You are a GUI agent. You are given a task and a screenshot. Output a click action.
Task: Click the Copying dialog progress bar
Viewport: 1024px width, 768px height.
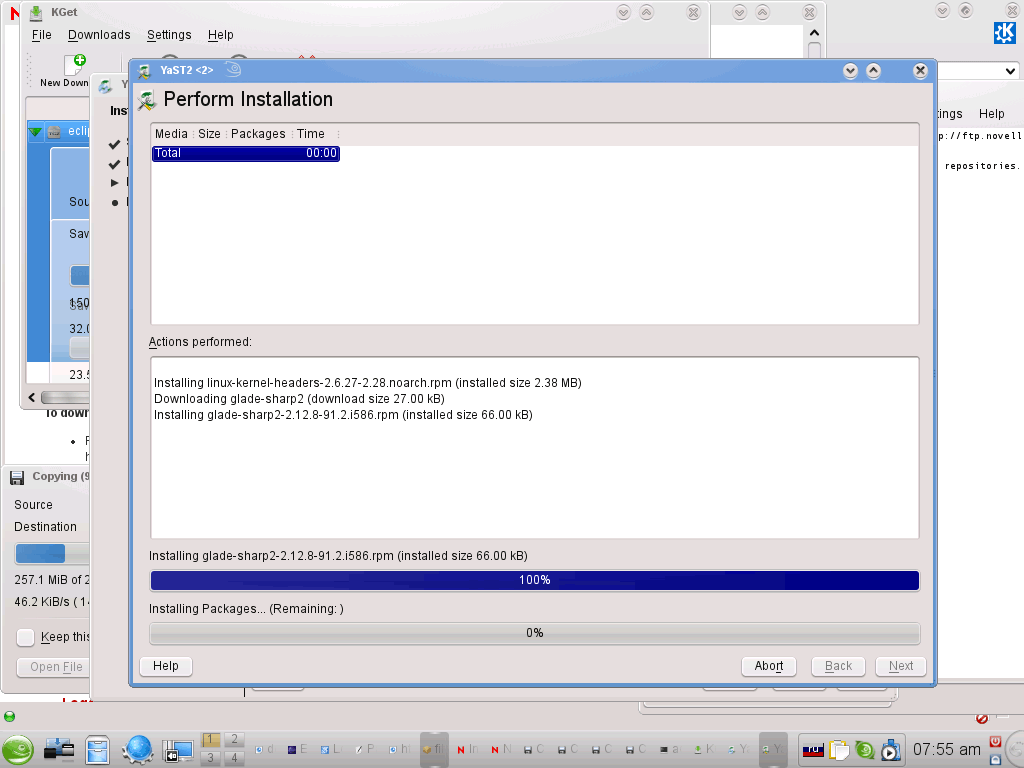[x=52, y=554]
